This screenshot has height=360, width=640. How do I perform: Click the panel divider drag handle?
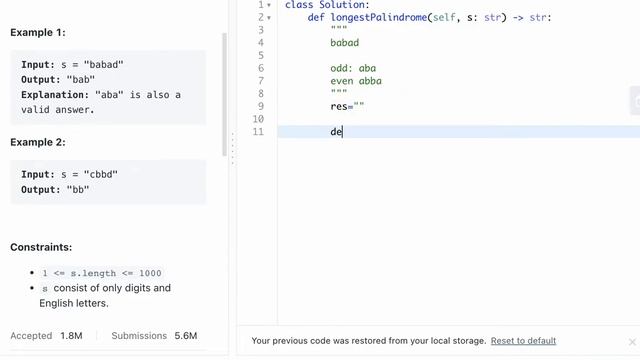point(233,148)
